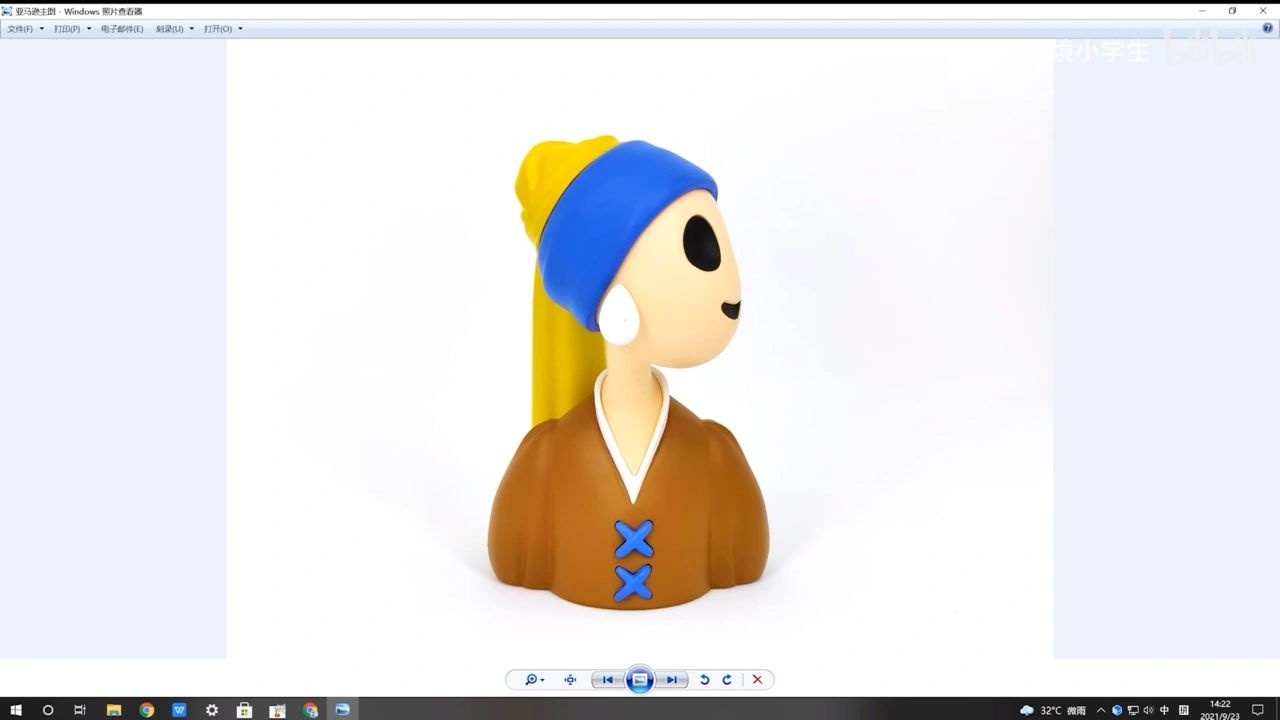Screen dimensions: 1280x720
Task: Restore down the photo viewer window
Action: (1232, 10)
